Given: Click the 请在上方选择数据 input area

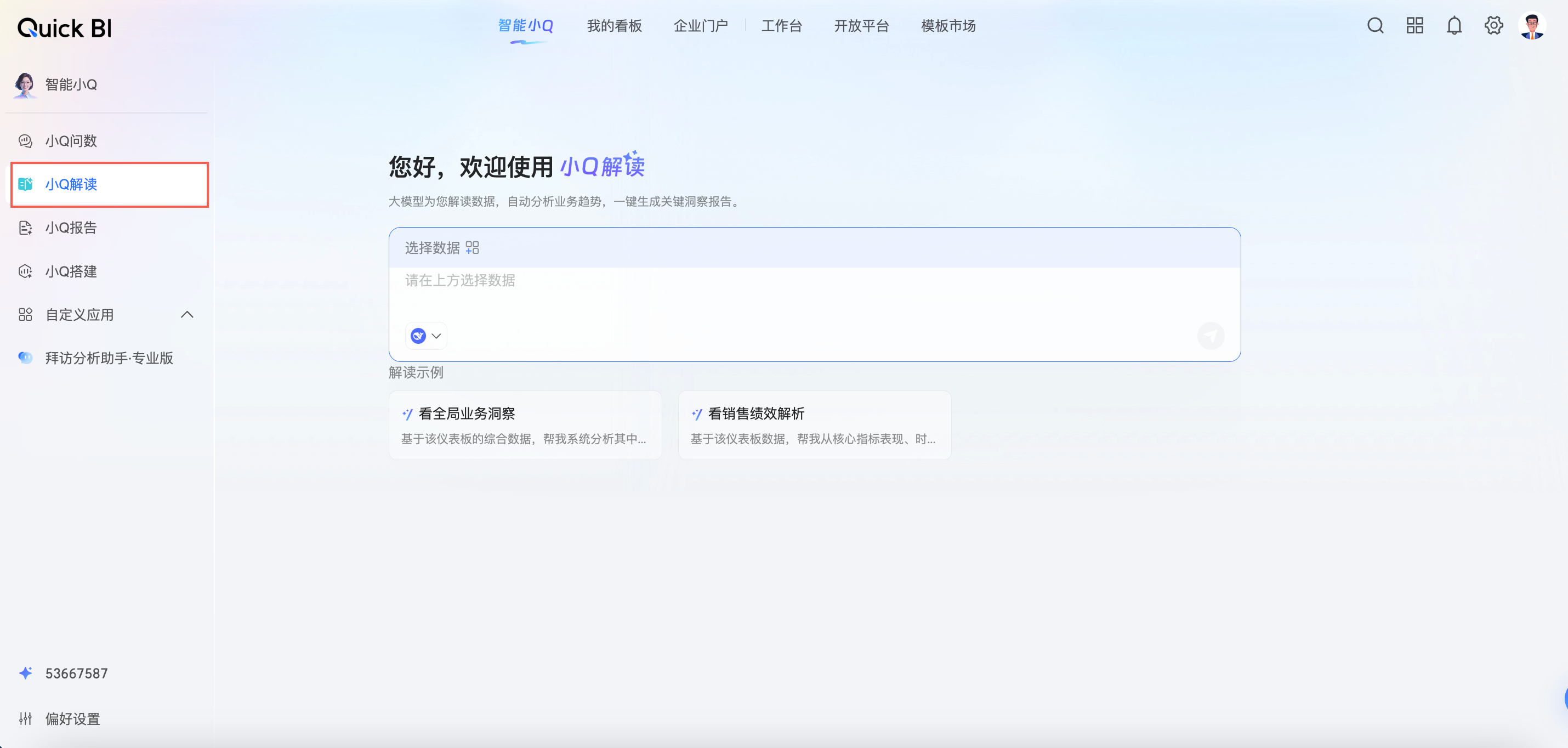Looking at the screenshot, I should [x=815, y=292].
